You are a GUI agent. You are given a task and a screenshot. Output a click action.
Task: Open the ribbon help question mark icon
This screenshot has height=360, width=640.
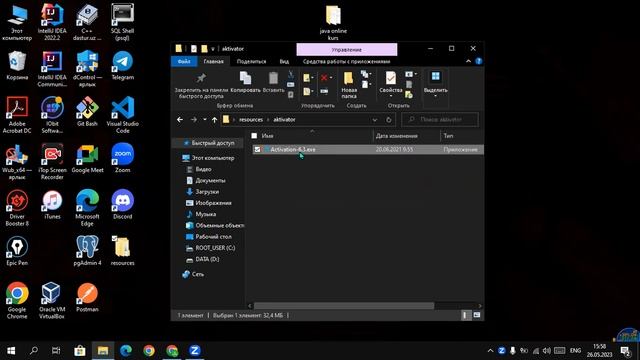coord(479,61)
